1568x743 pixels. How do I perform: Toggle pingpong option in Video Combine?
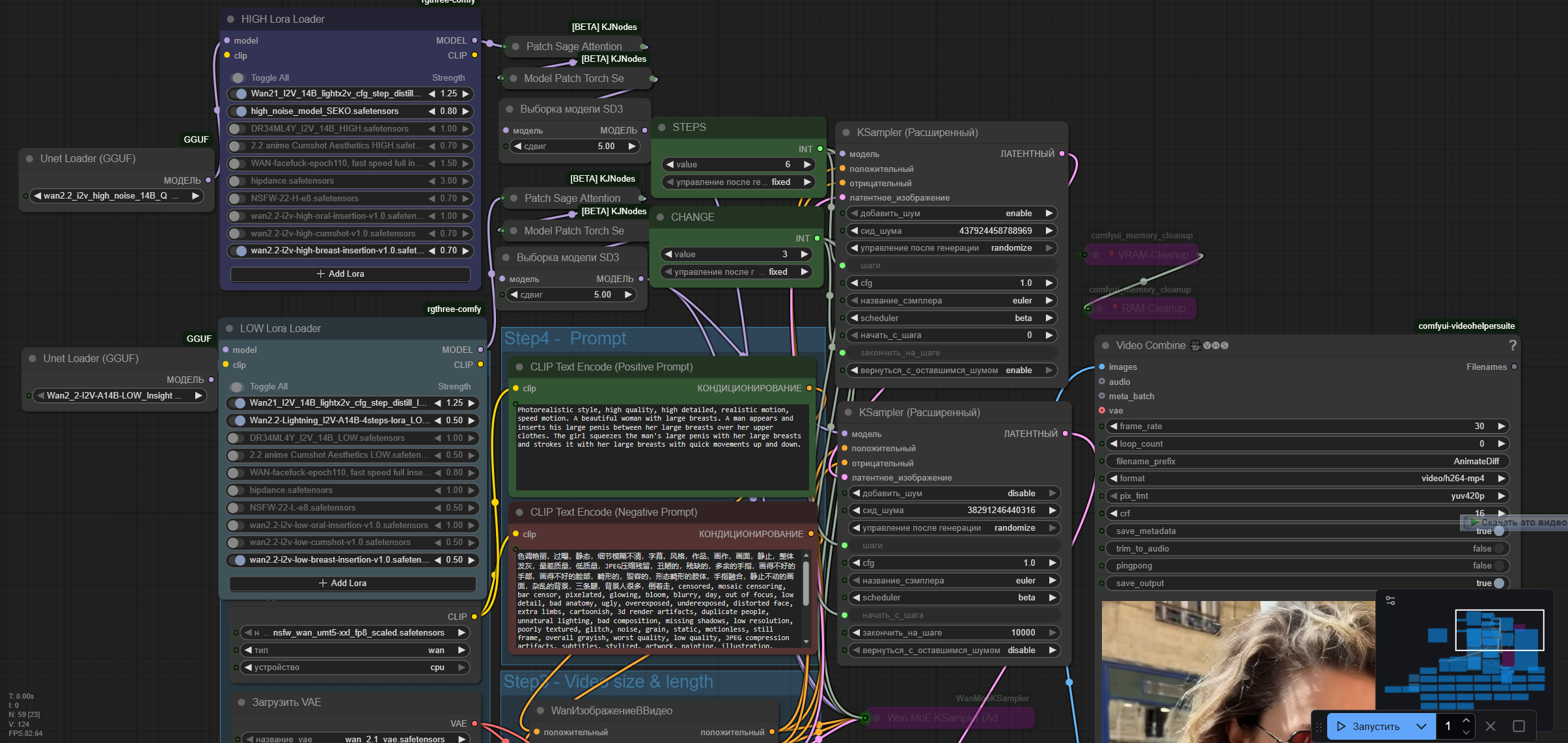[x=1499, y=566]
